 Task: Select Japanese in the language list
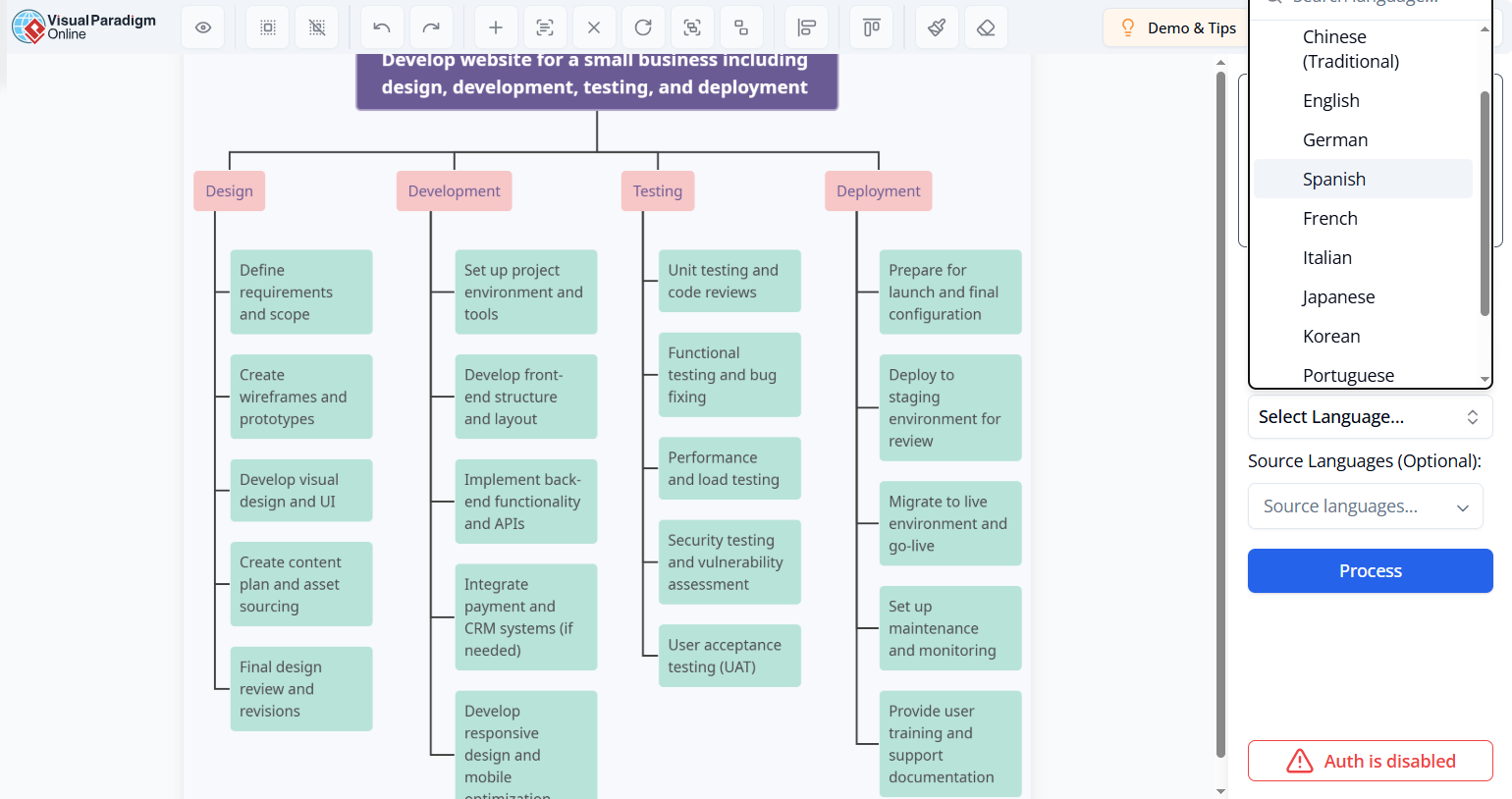click(1338, 296)
